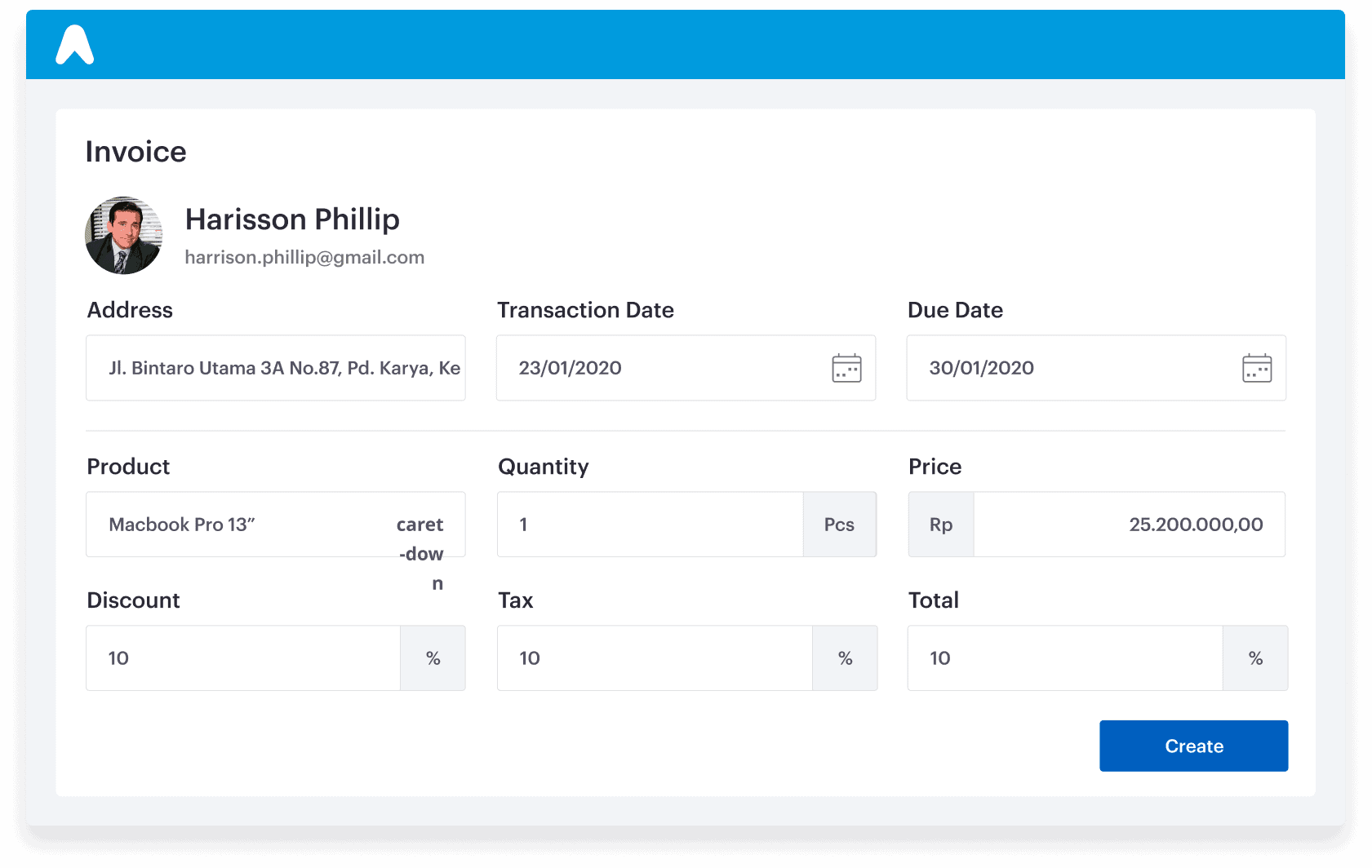Expand the Product dropdown caret
The height and width of the screenshot is (868, 1372).
point(420,553)
